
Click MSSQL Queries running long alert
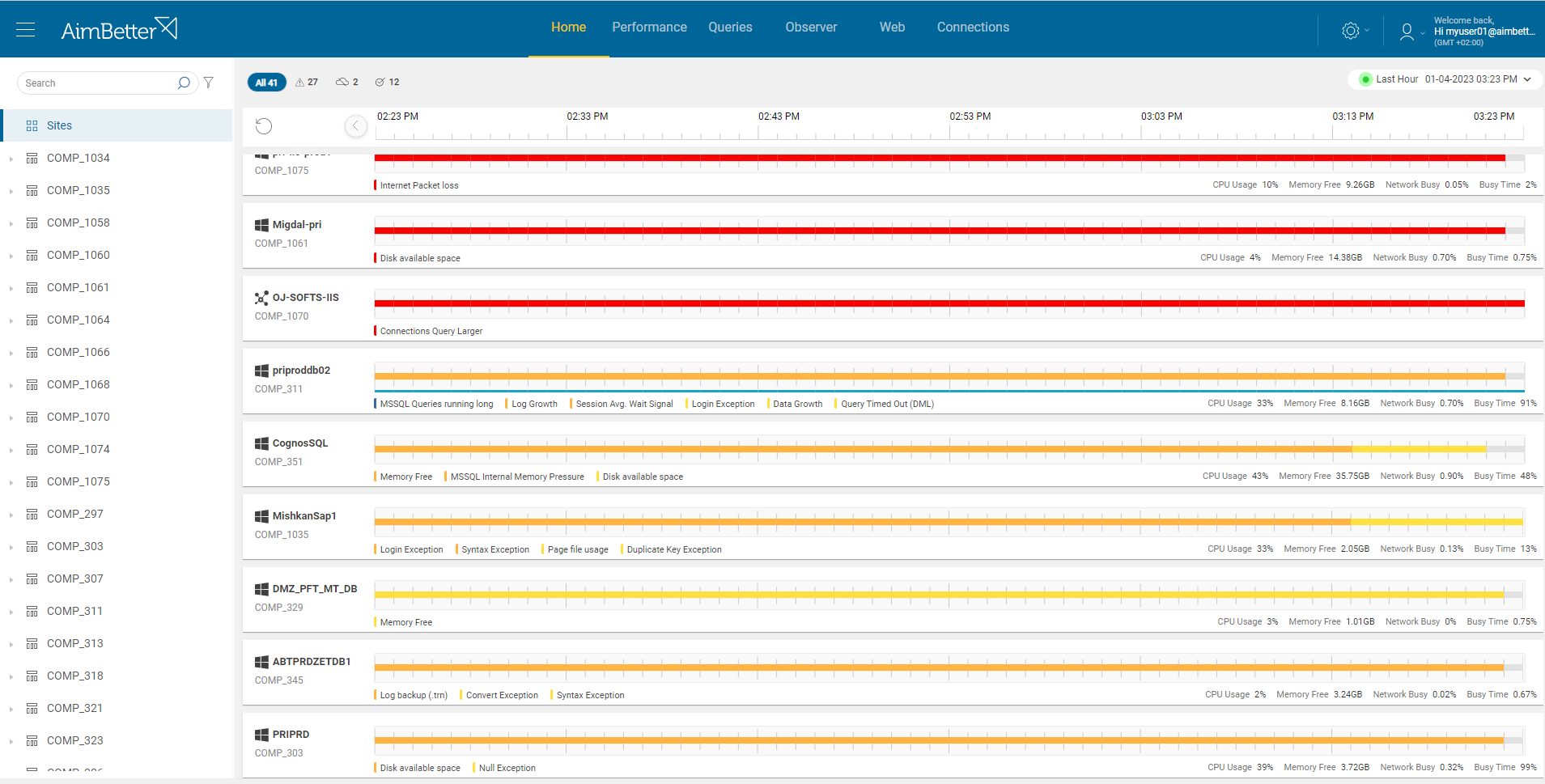[436, 404]
